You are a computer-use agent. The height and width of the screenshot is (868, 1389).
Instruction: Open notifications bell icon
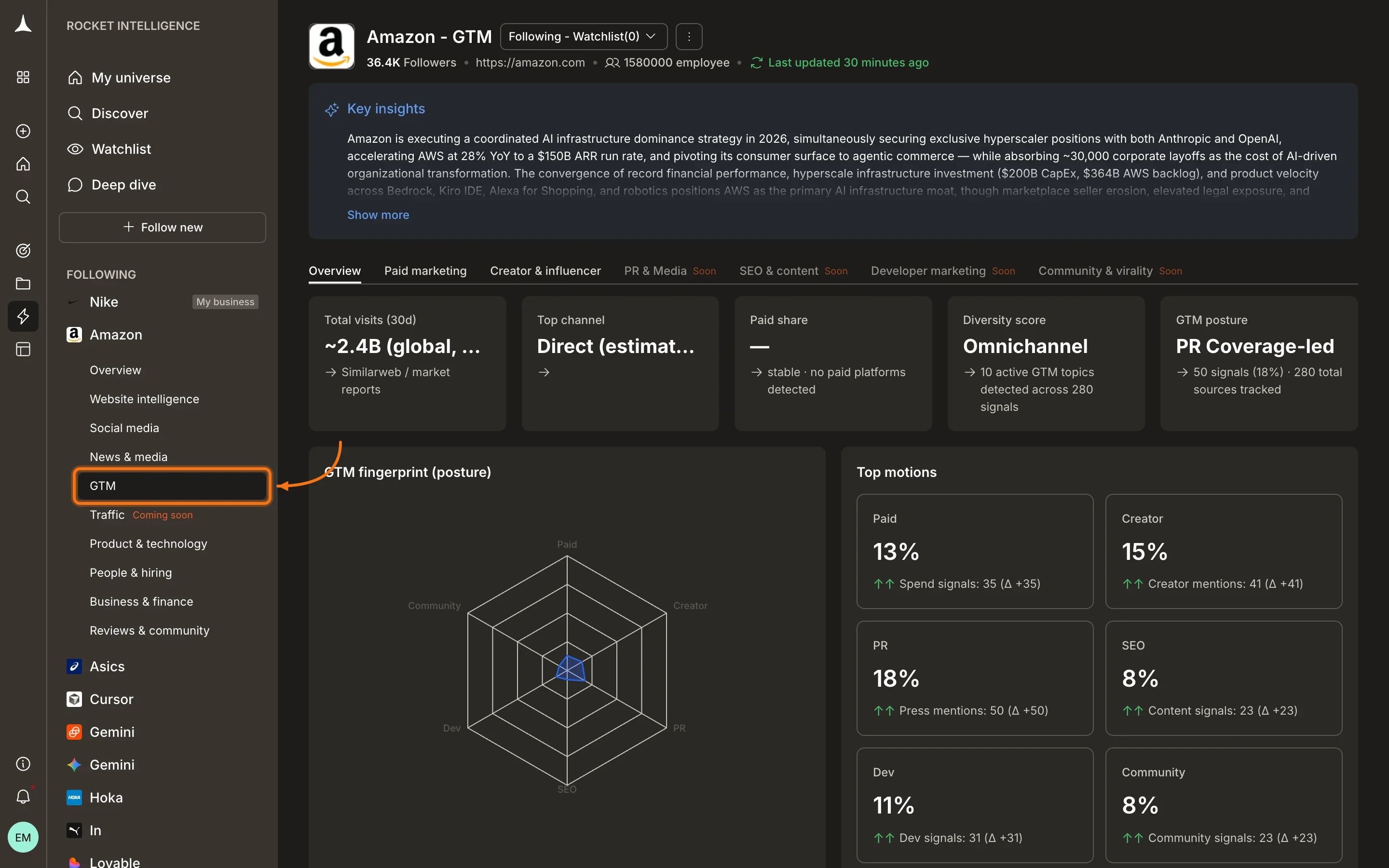[23, 796]
